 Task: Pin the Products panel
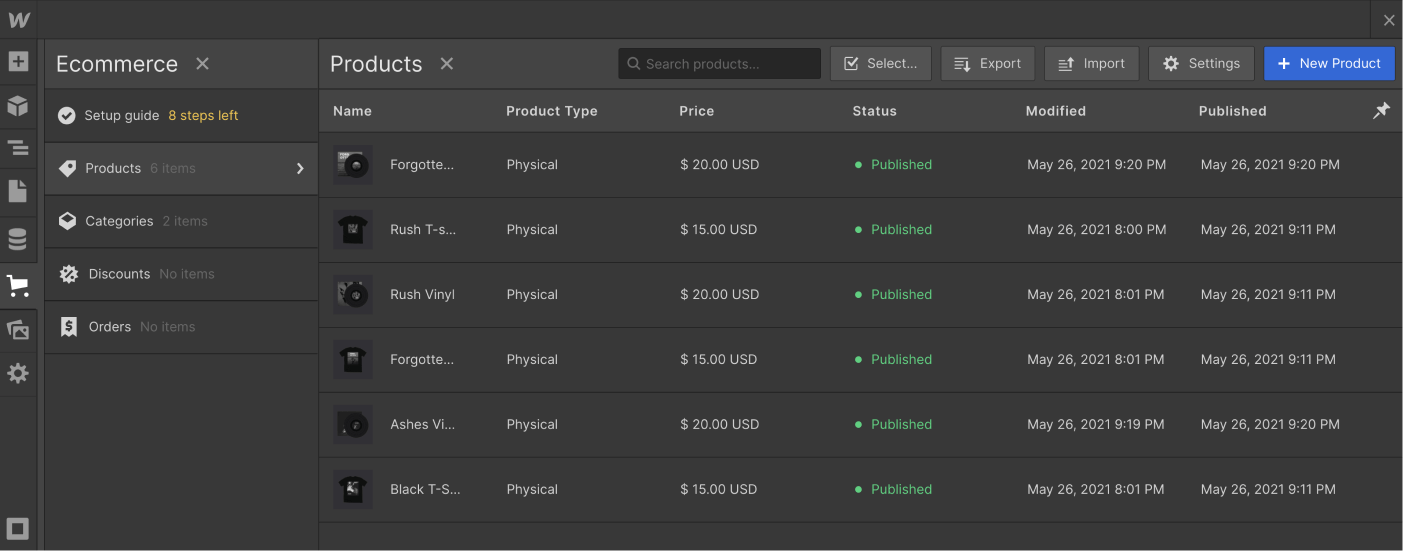(x=1381, y=111)
